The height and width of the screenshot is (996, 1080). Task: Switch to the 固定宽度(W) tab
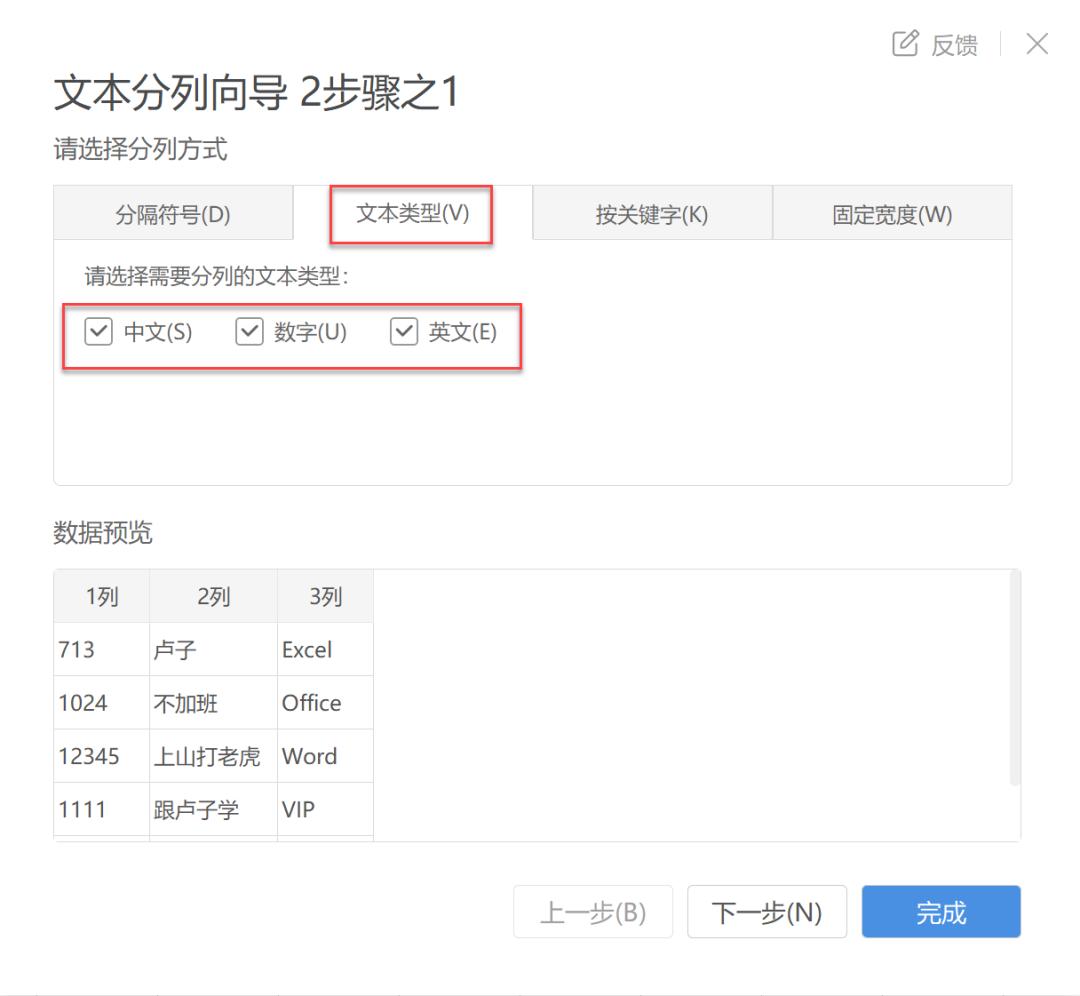890,213
